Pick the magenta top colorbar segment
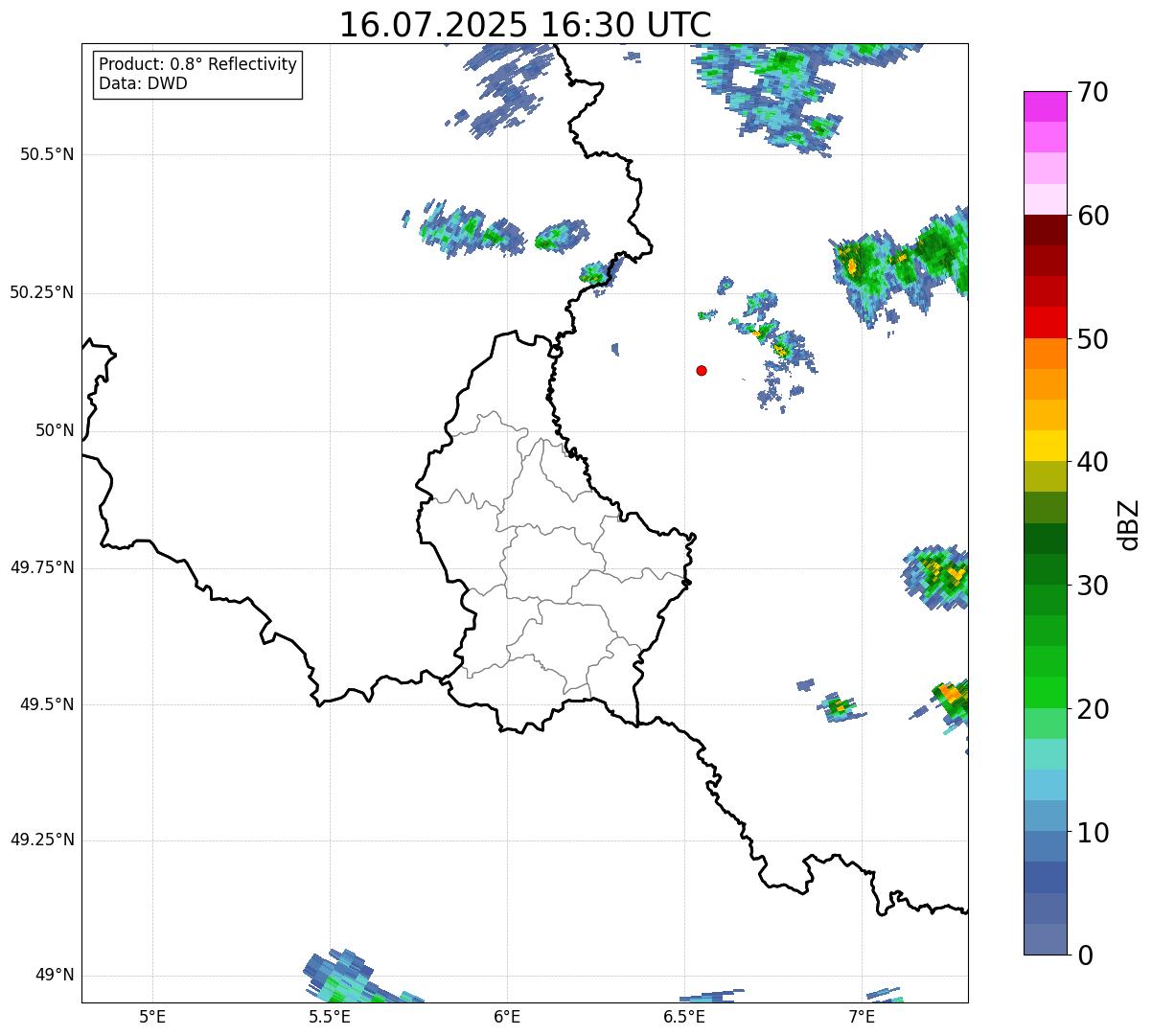Image resolution: width=1152 pixels, height=1036 pixels. (x=1045, y=106)
